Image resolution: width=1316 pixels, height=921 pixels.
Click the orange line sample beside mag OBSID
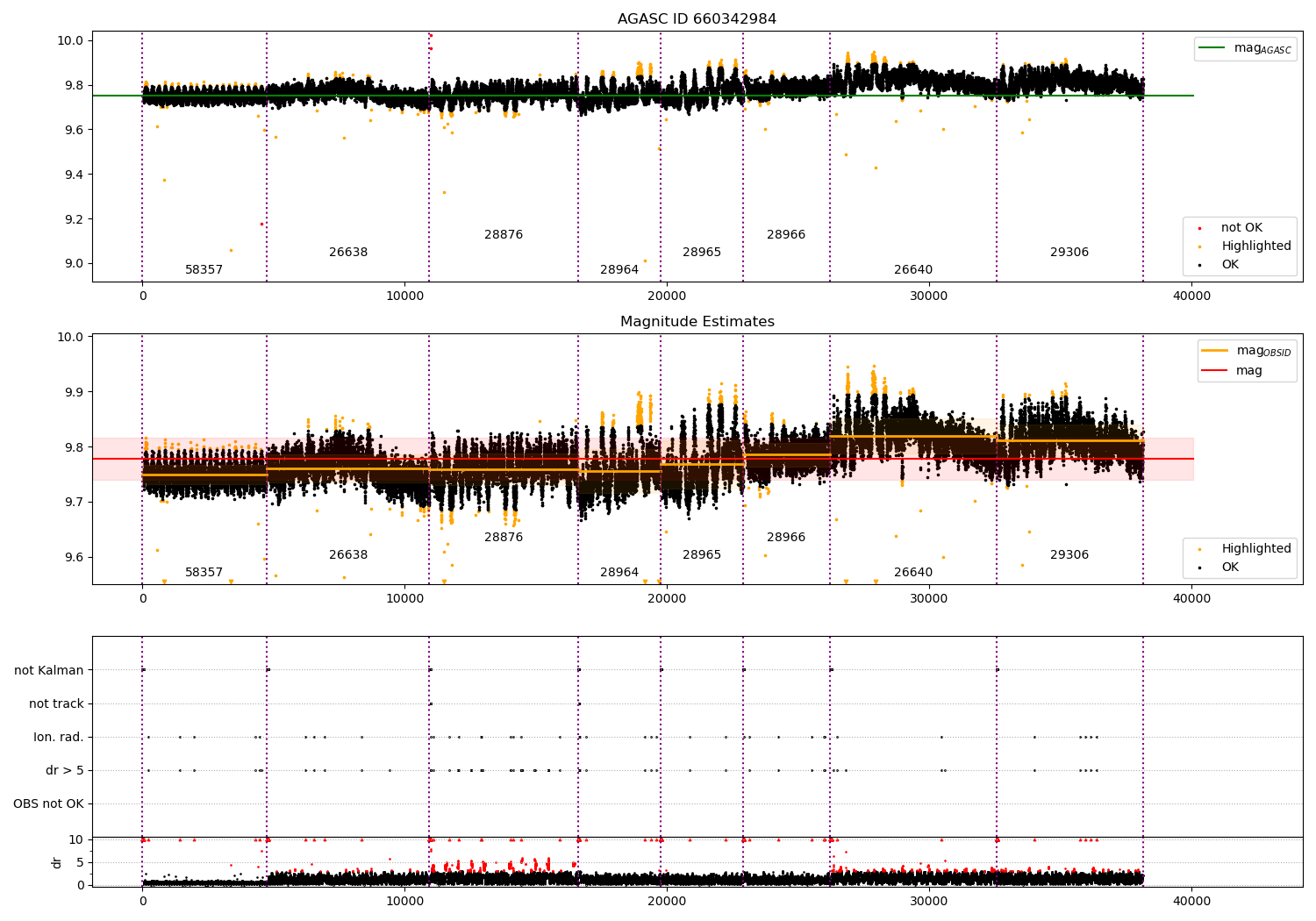(1214, 351)
